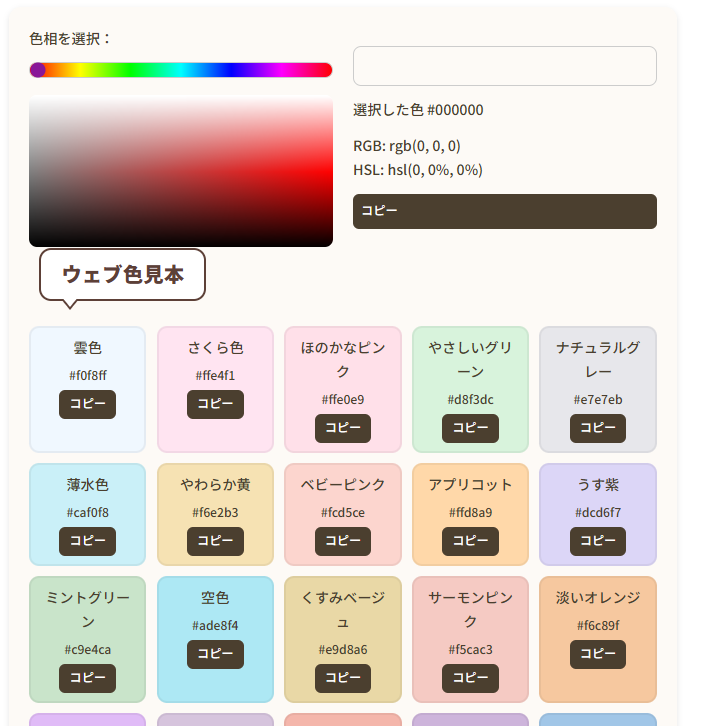This screenshot has width=707, height=726.
Task: Copy the うす紫 #dcd6f7 color
Action: (x=597, y=542)
